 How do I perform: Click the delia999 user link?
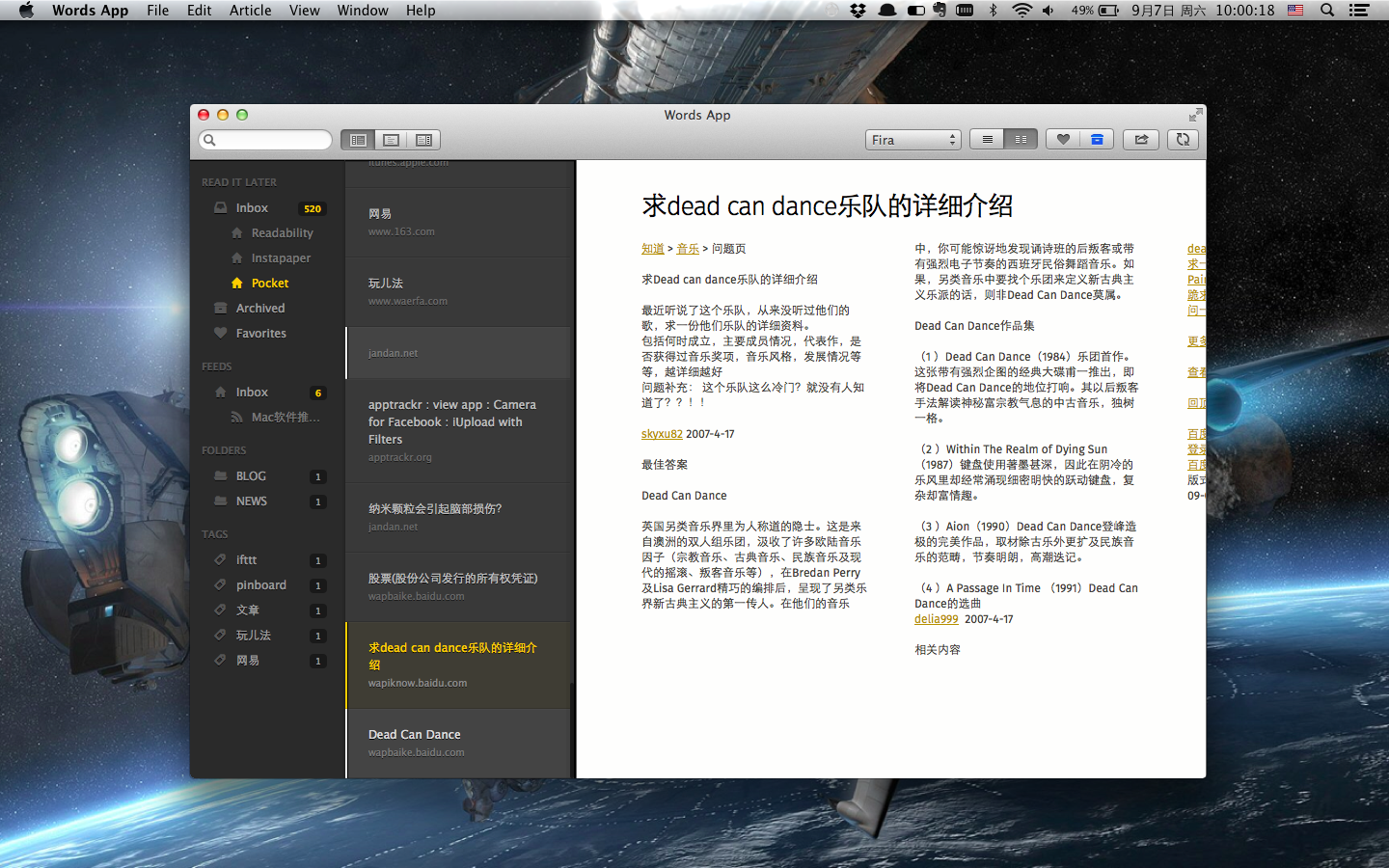(937, 619)
